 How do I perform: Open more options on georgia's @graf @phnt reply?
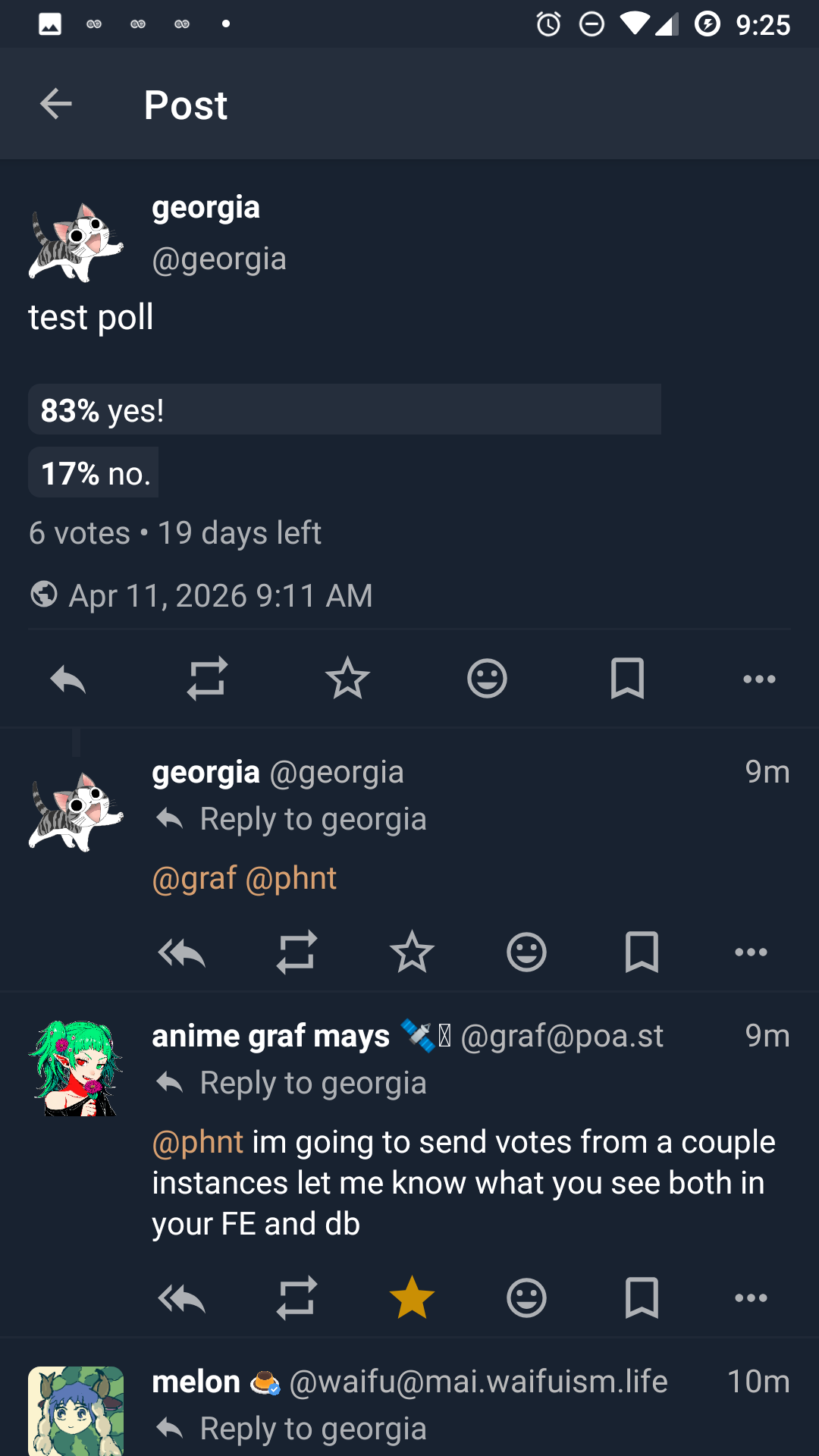tap(751, 952)
